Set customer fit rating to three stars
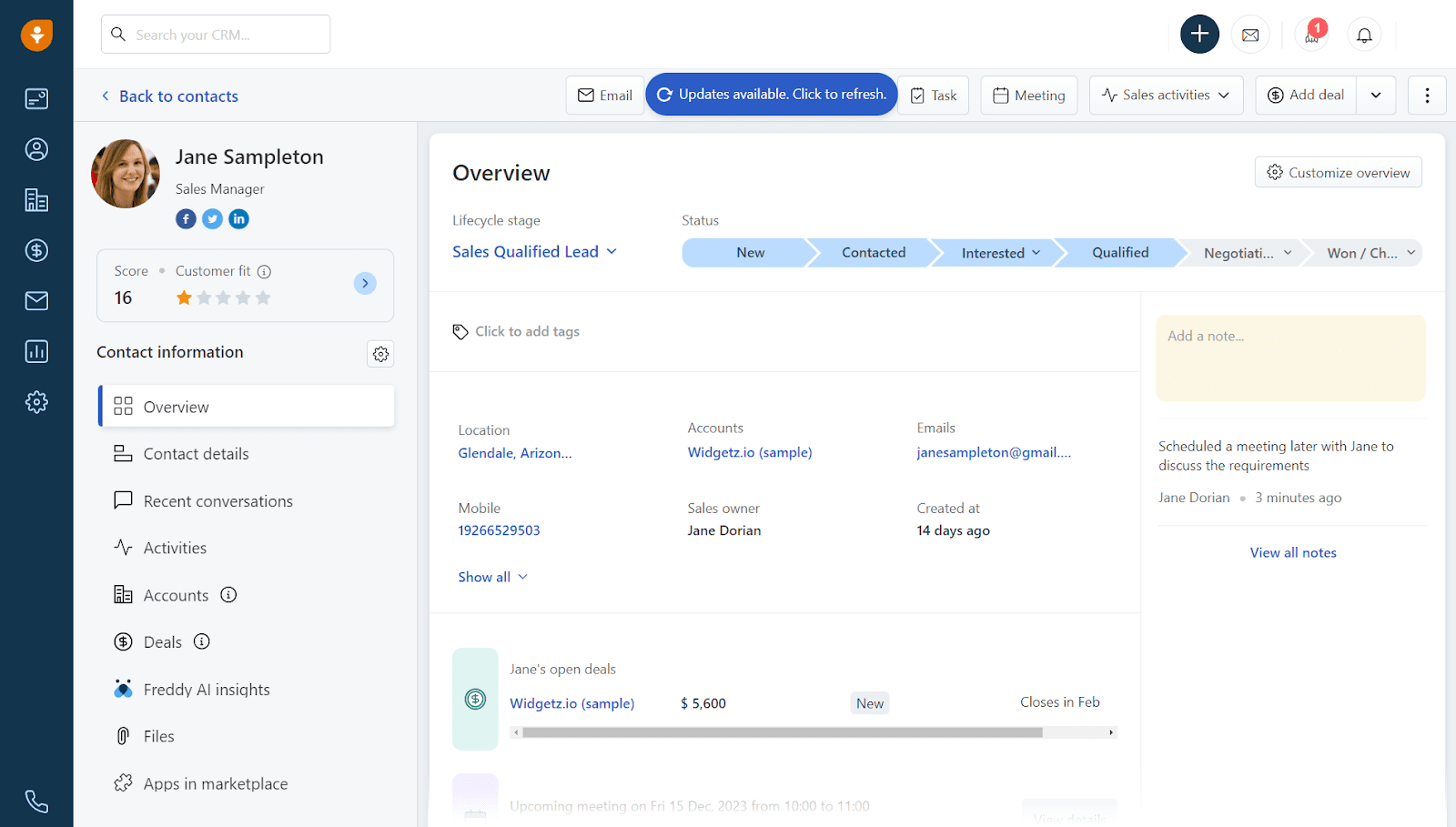1456x827 pixels. tap(223, 297)
